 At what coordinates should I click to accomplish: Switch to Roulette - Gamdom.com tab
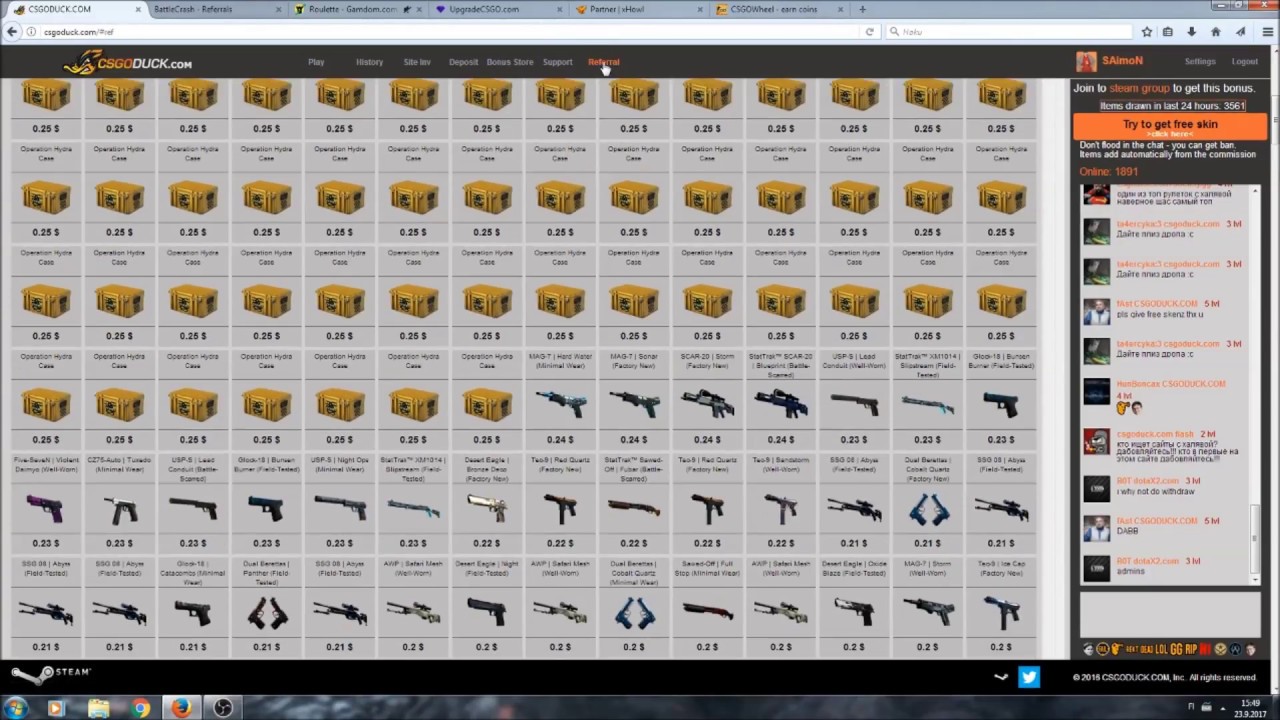[356, 9]
